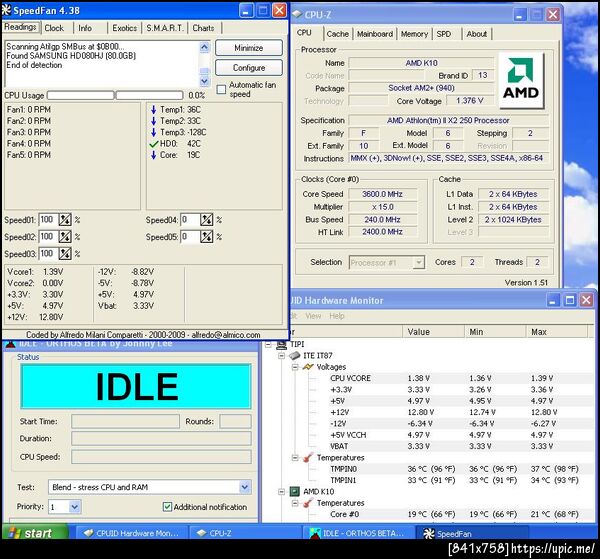Click the Min column header
Image resolution: width=600 pixels, height=559 pixels.
(x=495, y=332)
